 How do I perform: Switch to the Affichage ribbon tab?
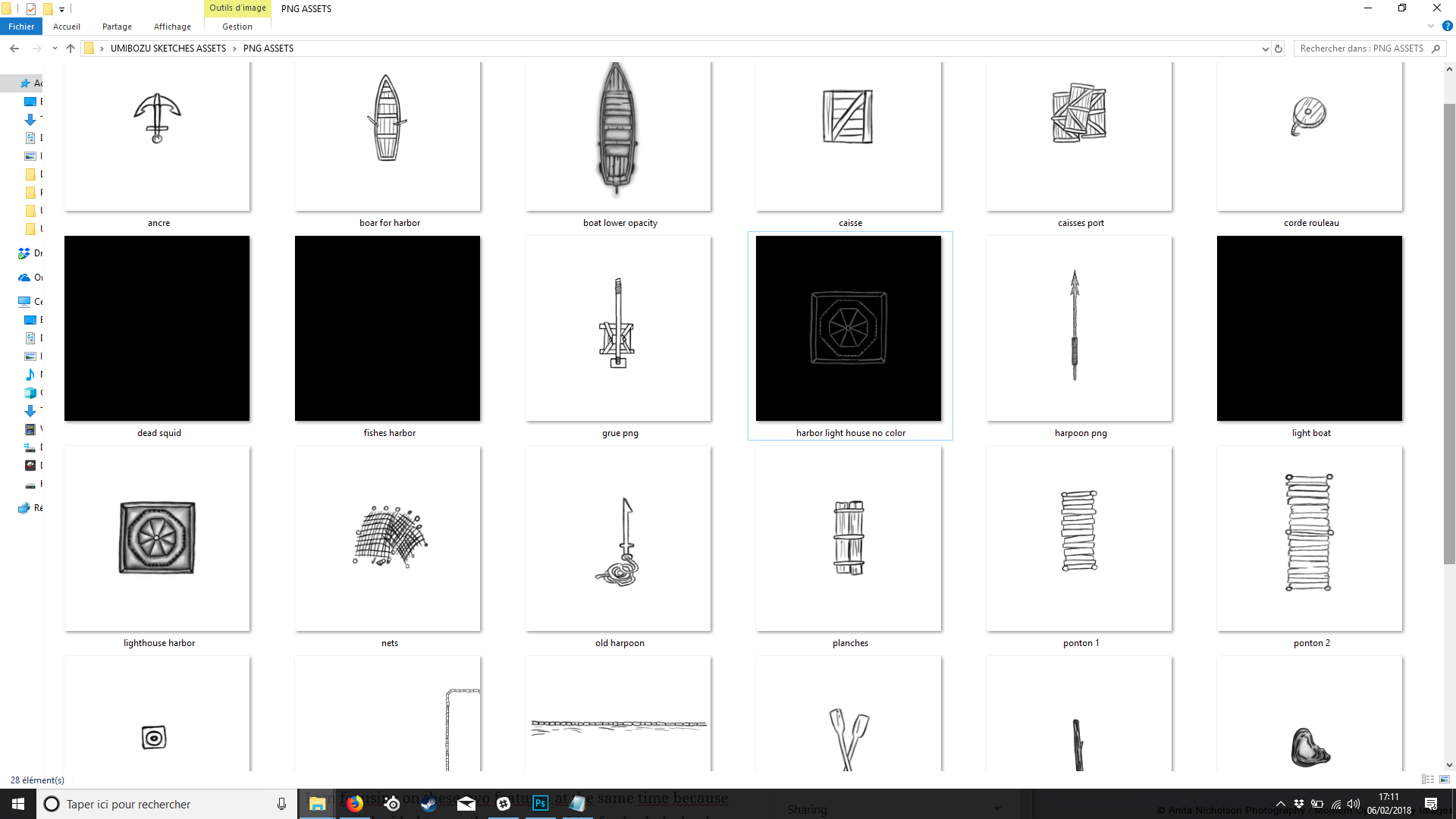pos(172,27)
